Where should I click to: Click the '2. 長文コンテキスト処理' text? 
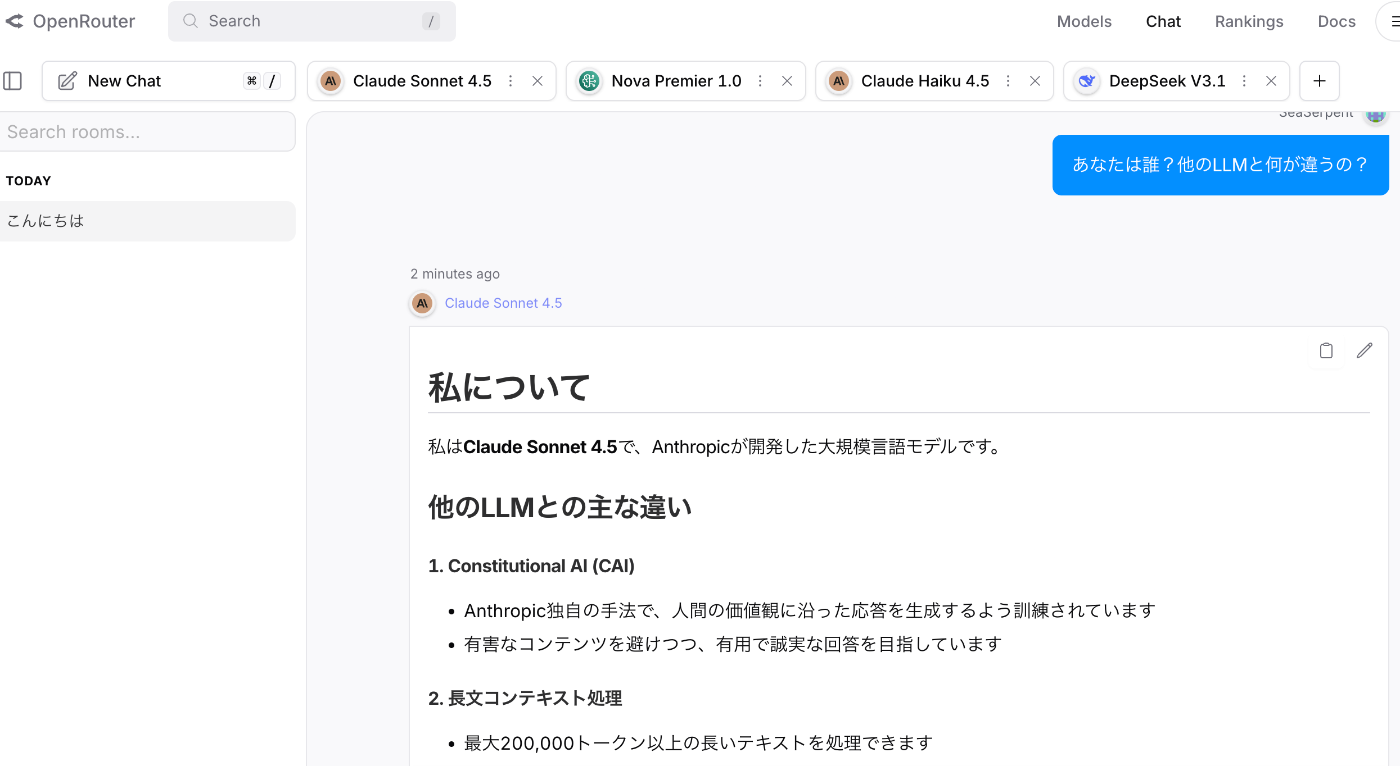coord(525,698)
